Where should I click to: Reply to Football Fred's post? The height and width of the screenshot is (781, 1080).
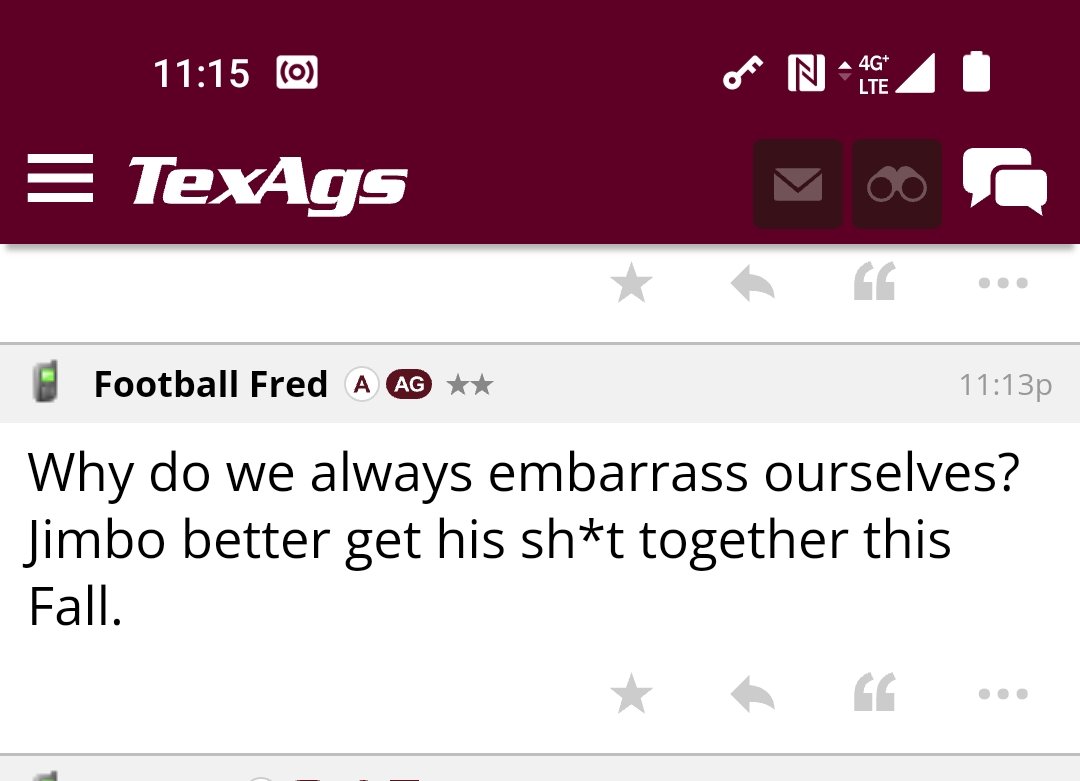(x=753, y=694)
